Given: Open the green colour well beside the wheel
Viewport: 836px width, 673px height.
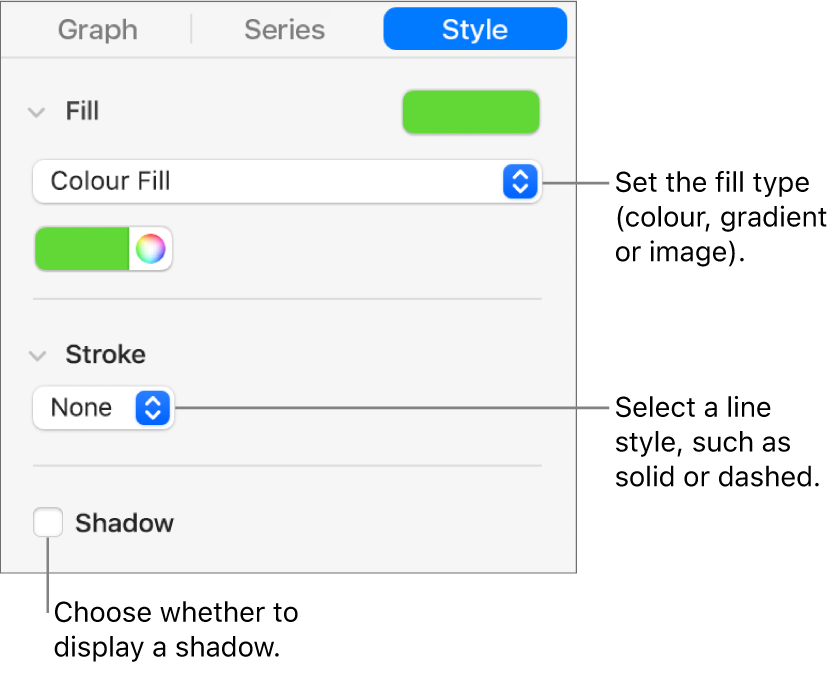Looking at the screenshot, I should (83, 248).
